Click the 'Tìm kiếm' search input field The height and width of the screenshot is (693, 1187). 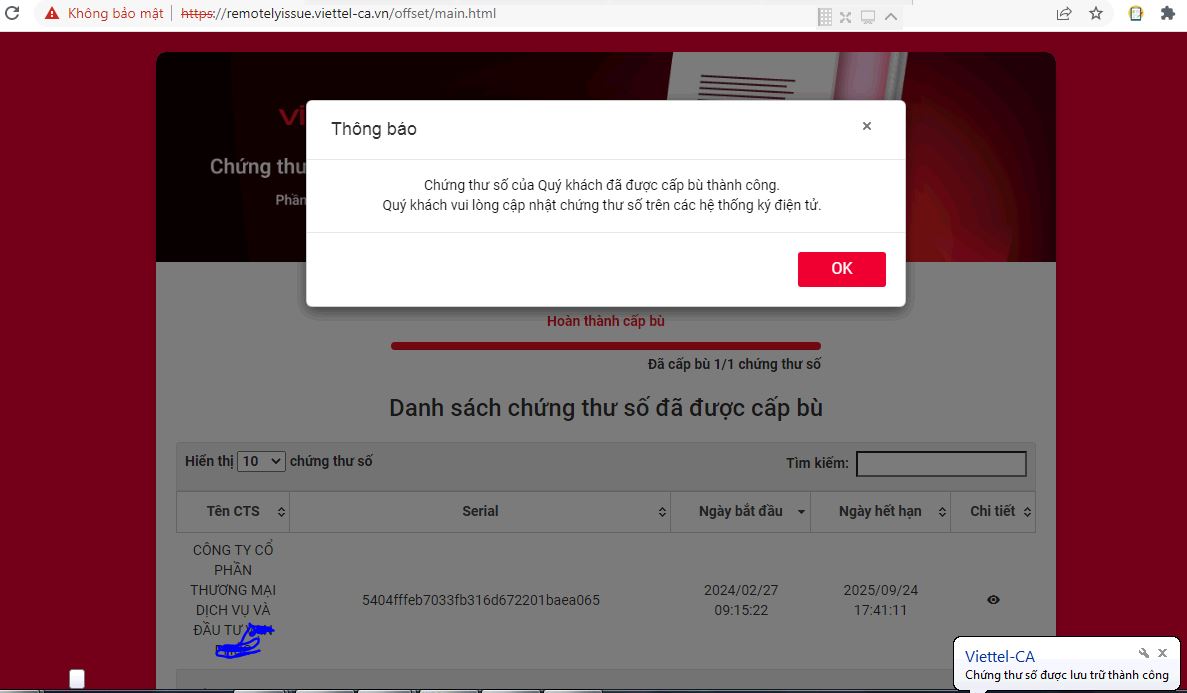click(x=941, y=464)
